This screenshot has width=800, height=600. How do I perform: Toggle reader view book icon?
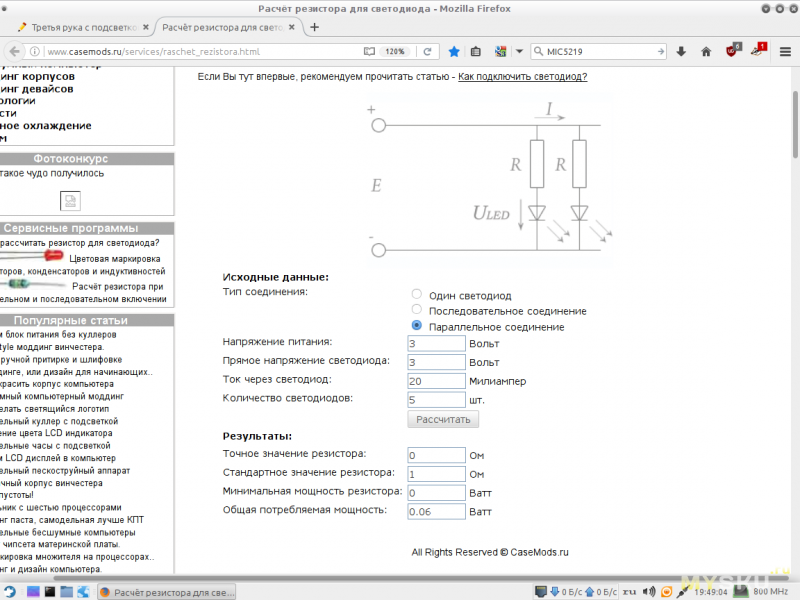[369, 52]
